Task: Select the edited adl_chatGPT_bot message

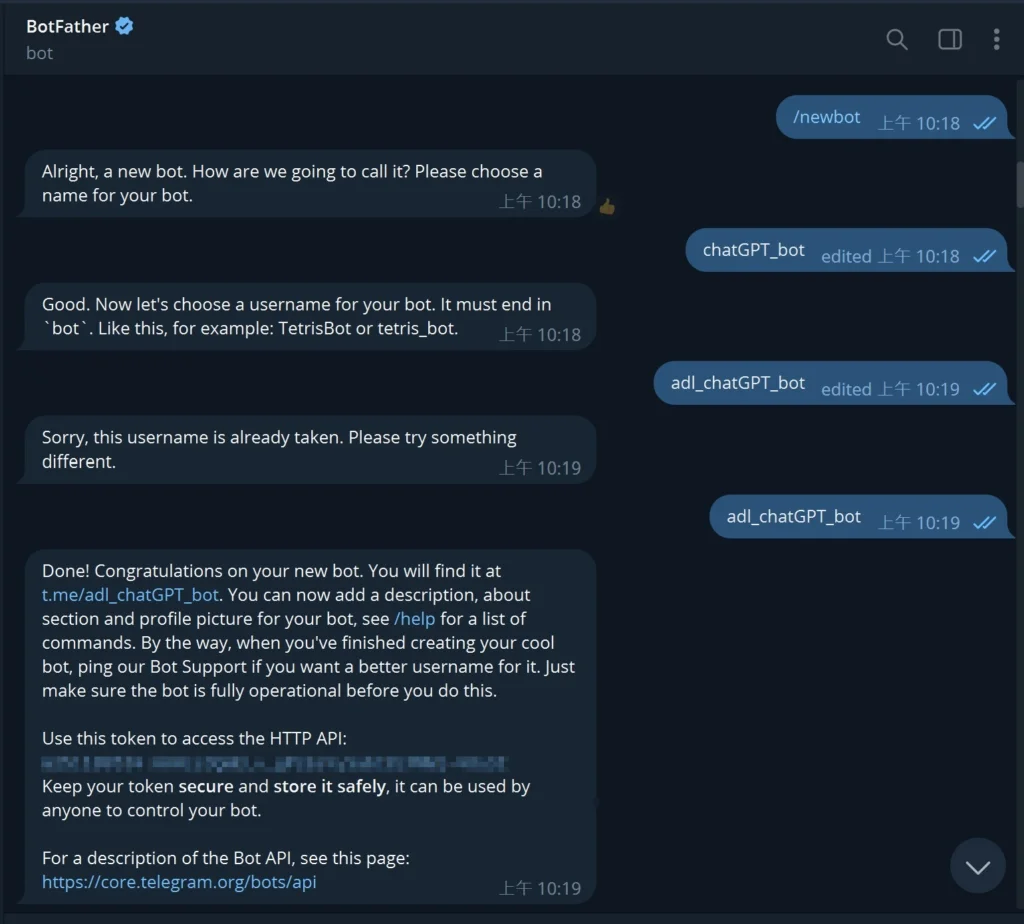Action: [x=831, y=383]
